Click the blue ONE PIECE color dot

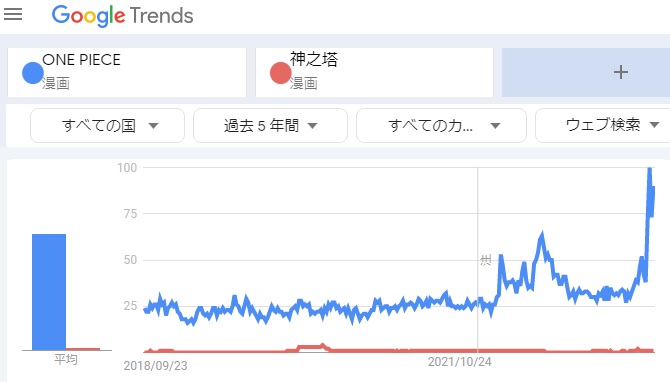32,73
